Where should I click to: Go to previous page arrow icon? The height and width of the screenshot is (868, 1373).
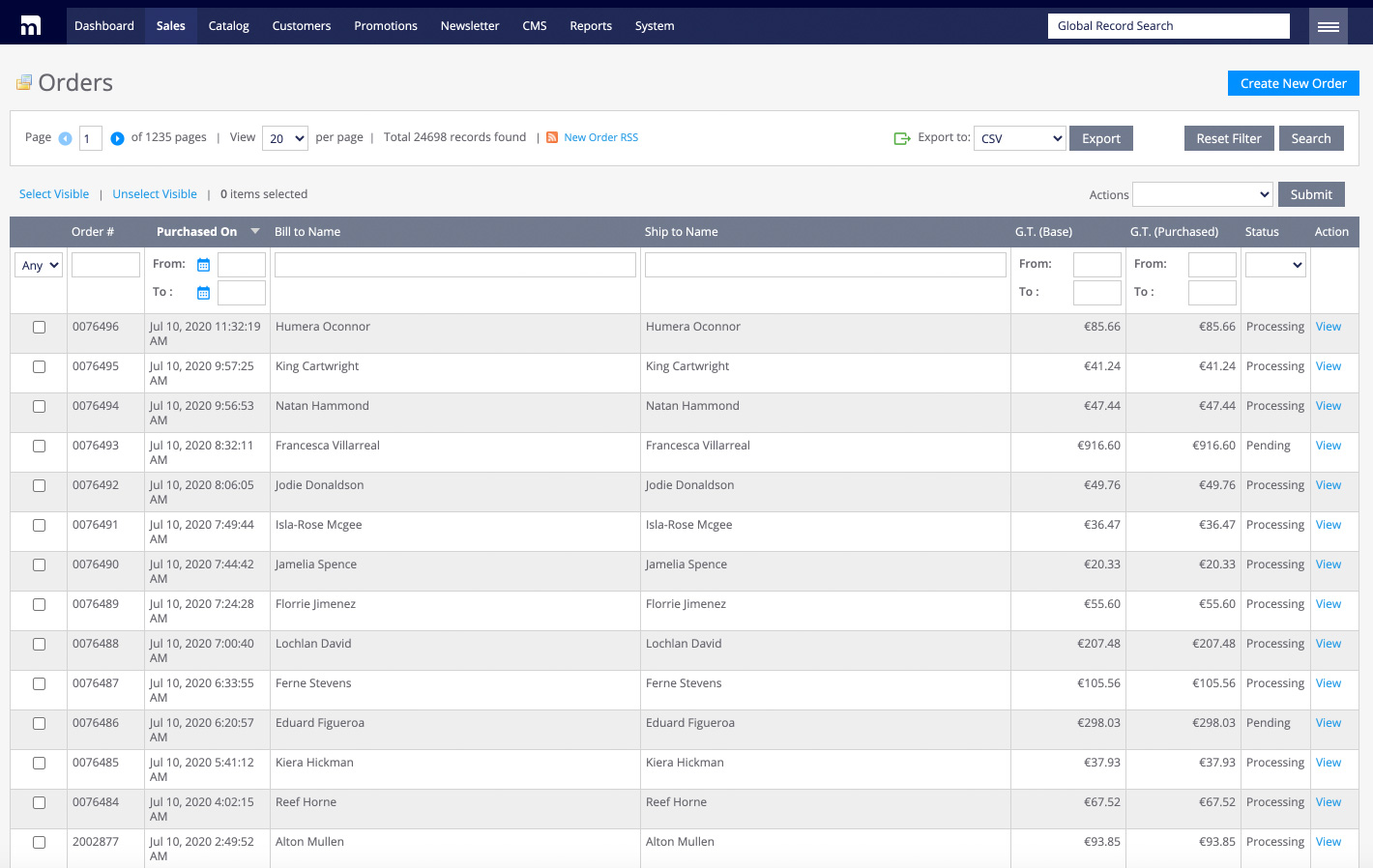click(65, 138)
